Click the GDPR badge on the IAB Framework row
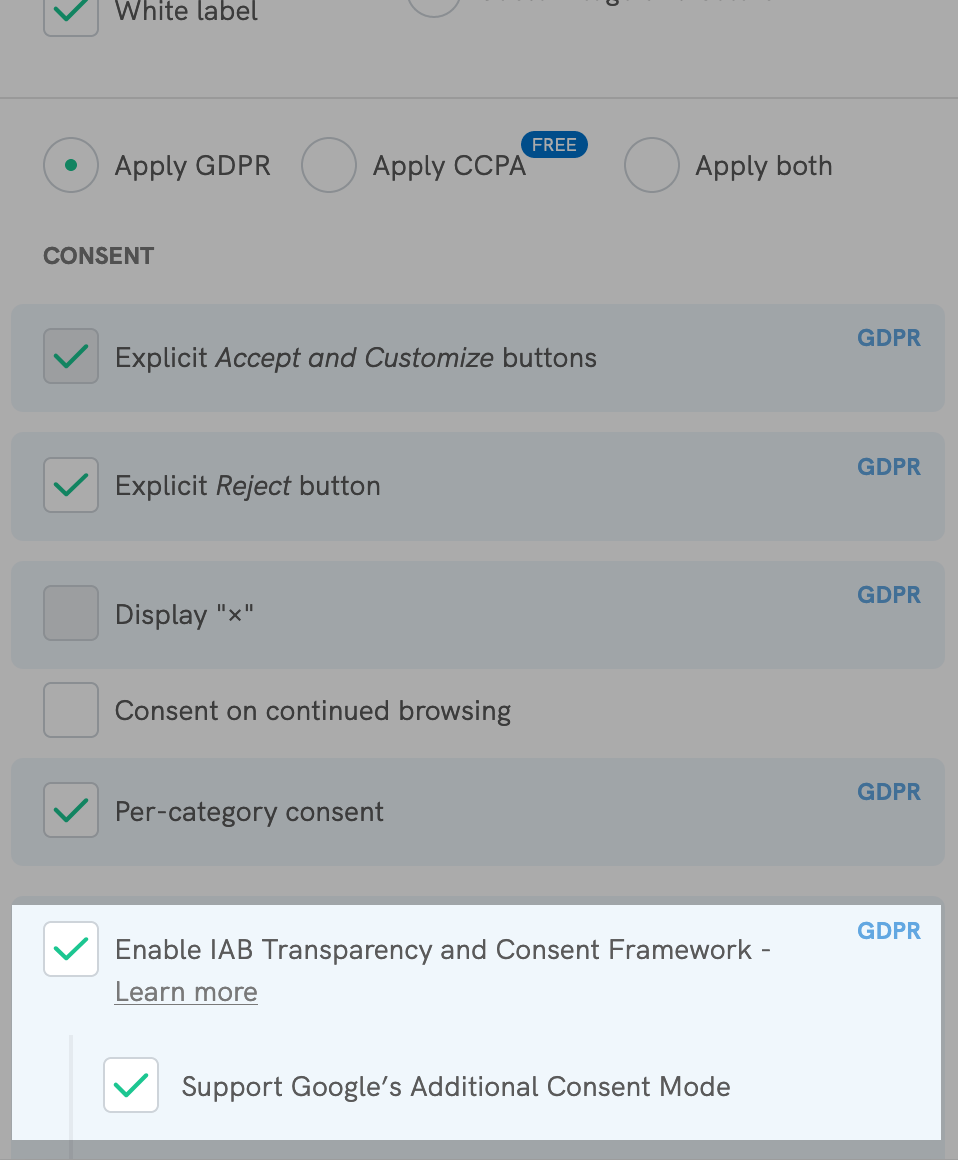Screen dimensions: 958x1160 pyautogui.click(x=888, y=930)
